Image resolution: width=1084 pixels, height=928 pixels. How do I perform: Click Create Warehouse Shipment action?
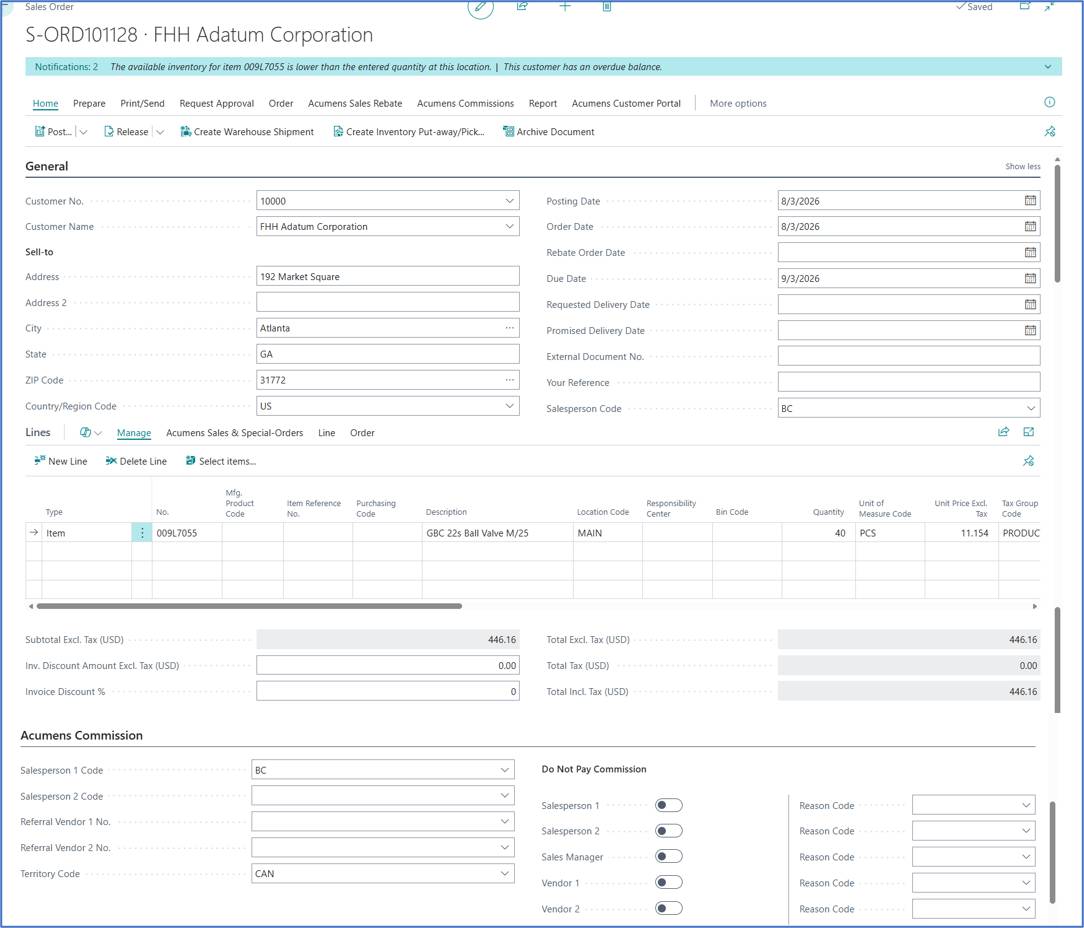point(247,131)
